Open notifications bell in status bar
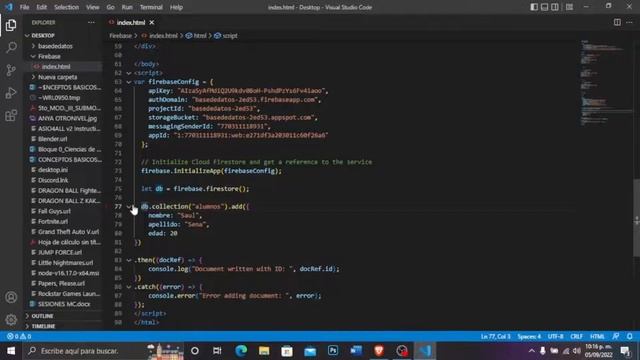The width and height of the screenshot is (640, 360). coord(630,336)
